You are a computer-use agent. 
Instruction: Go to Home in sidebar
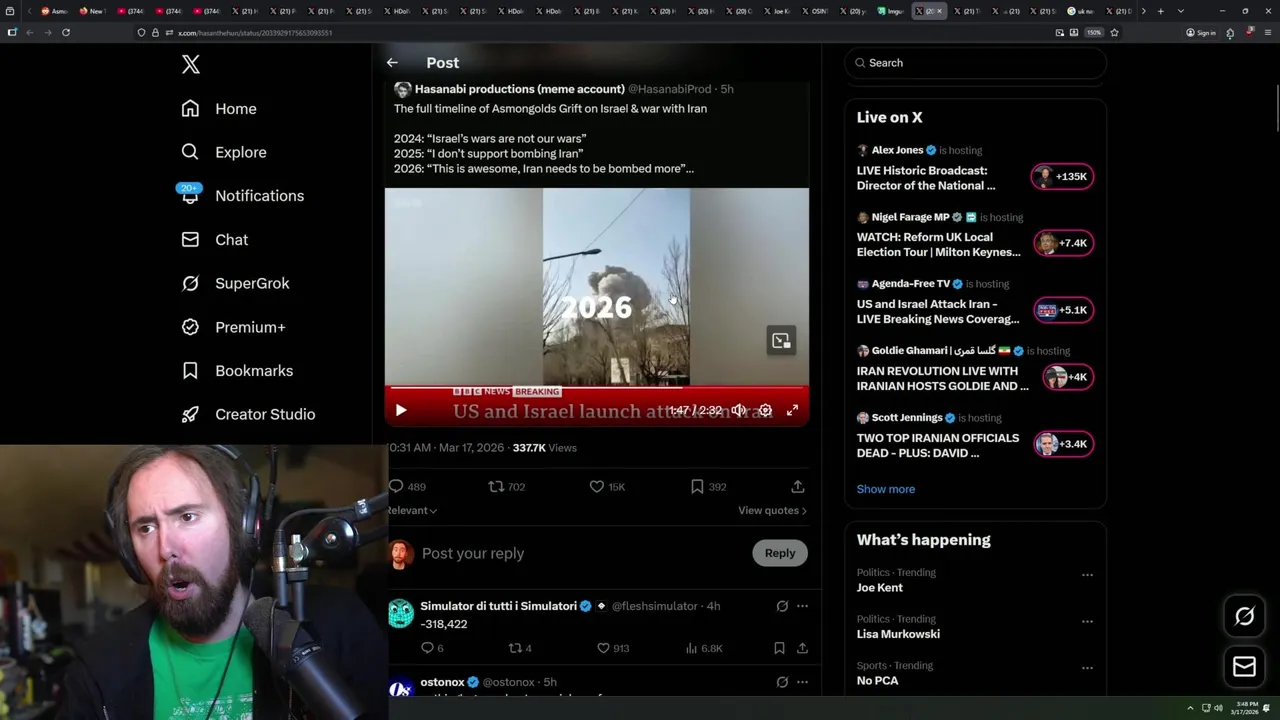(x=219, y=109)
